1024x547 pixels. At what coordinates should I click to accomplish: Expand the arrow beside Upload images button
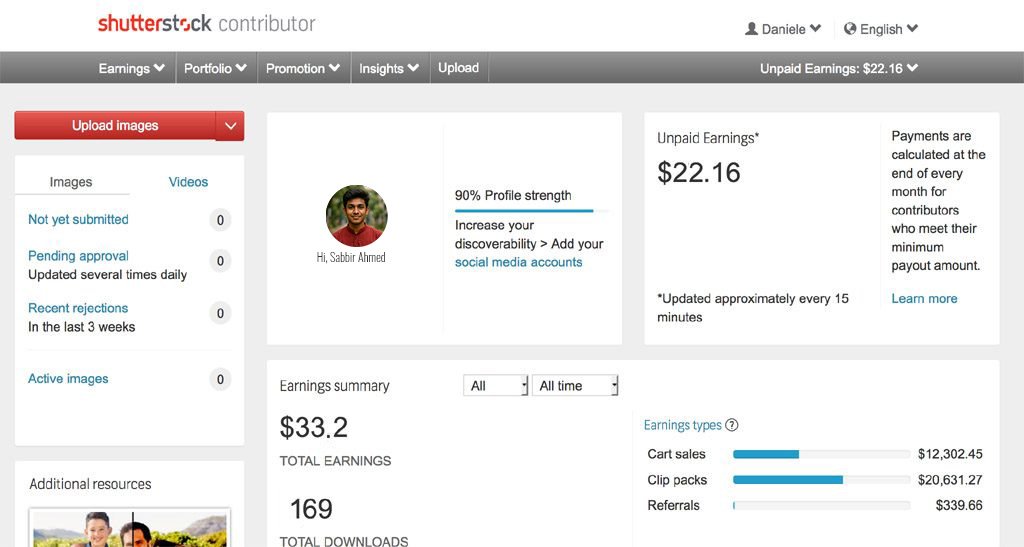[x=230, y=126]
